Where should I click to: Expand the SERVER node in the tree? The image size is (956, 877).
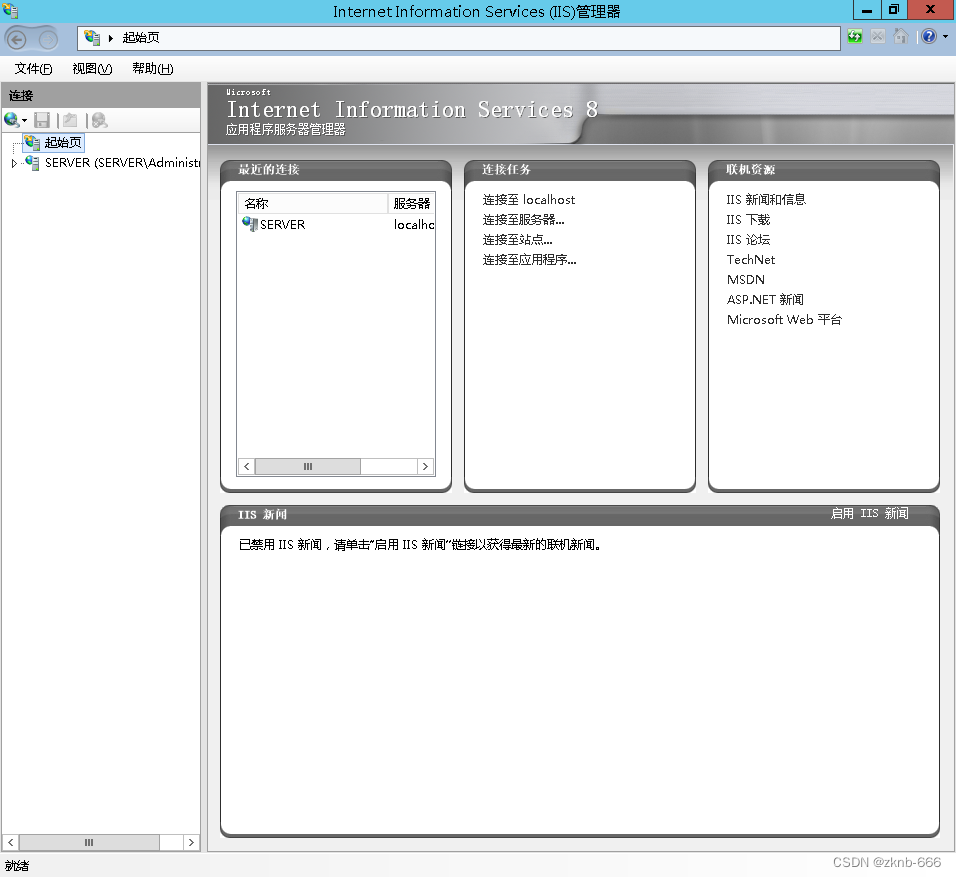click(14, 163)
